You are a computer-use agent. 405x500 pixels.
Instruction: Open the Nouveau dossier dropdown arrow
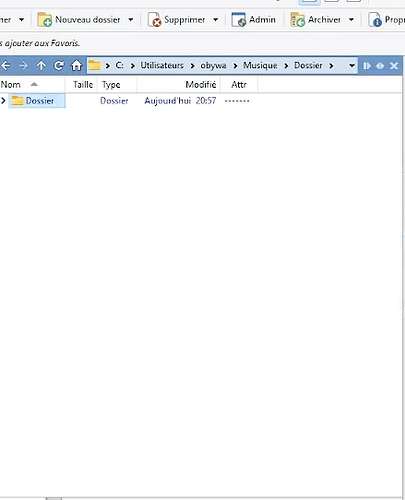click(131, 20)
